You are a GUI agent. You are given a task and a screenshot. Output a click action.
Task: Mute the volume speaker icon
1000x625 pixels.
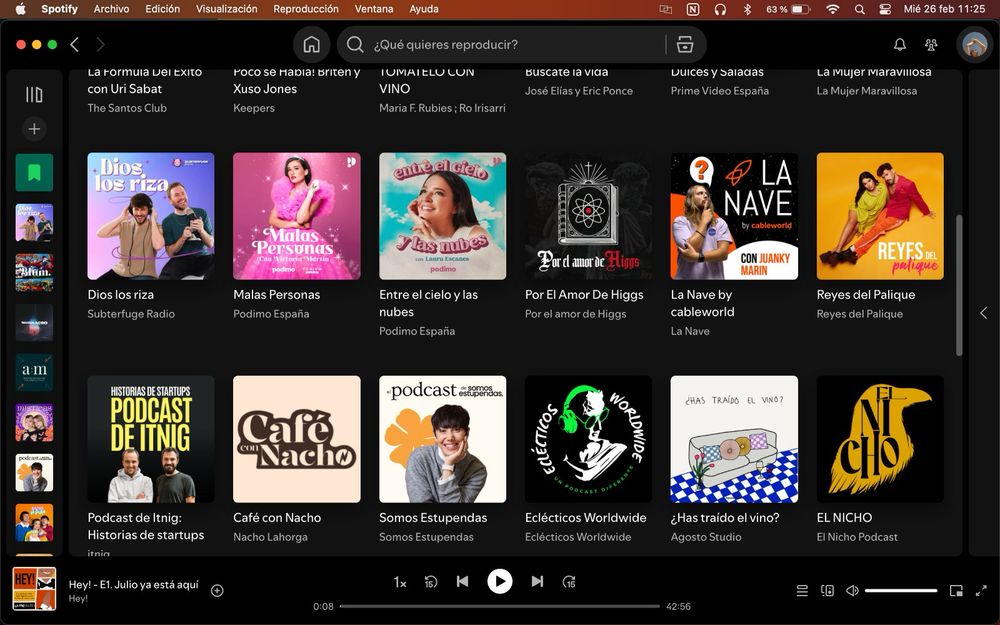pos(852,591)
